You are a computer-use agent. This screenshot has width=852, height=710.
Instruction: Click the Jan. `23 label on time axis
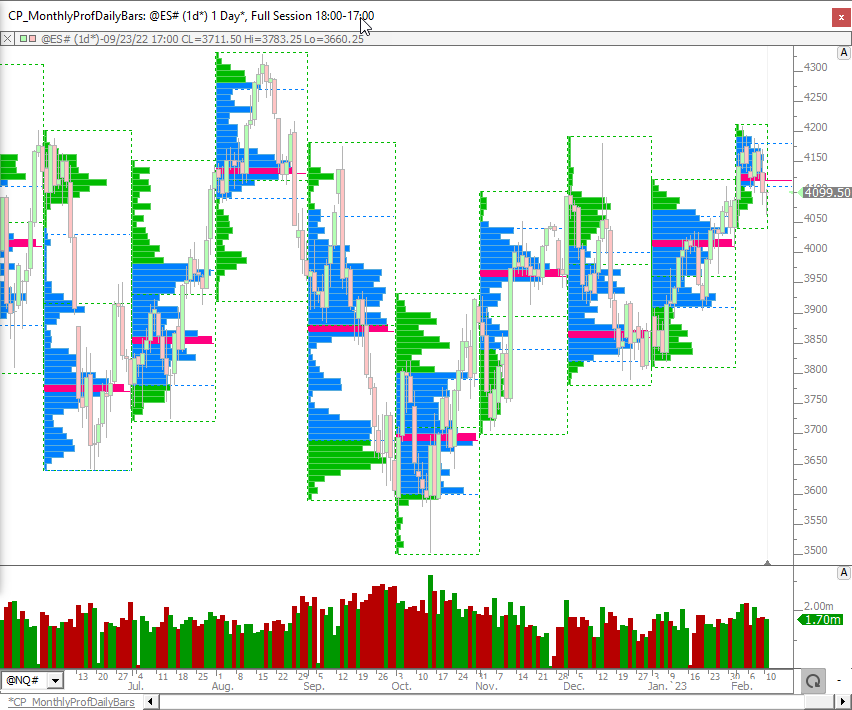667,686
